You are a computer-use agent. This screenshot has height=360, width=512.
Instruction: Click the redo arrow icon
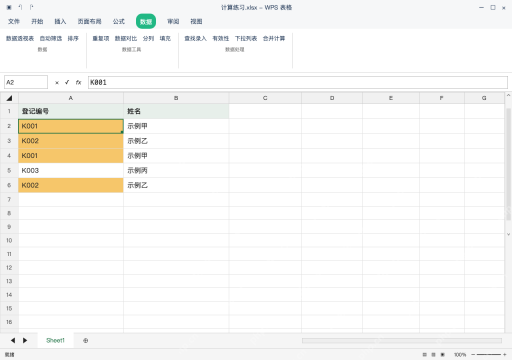click(31, 7)
